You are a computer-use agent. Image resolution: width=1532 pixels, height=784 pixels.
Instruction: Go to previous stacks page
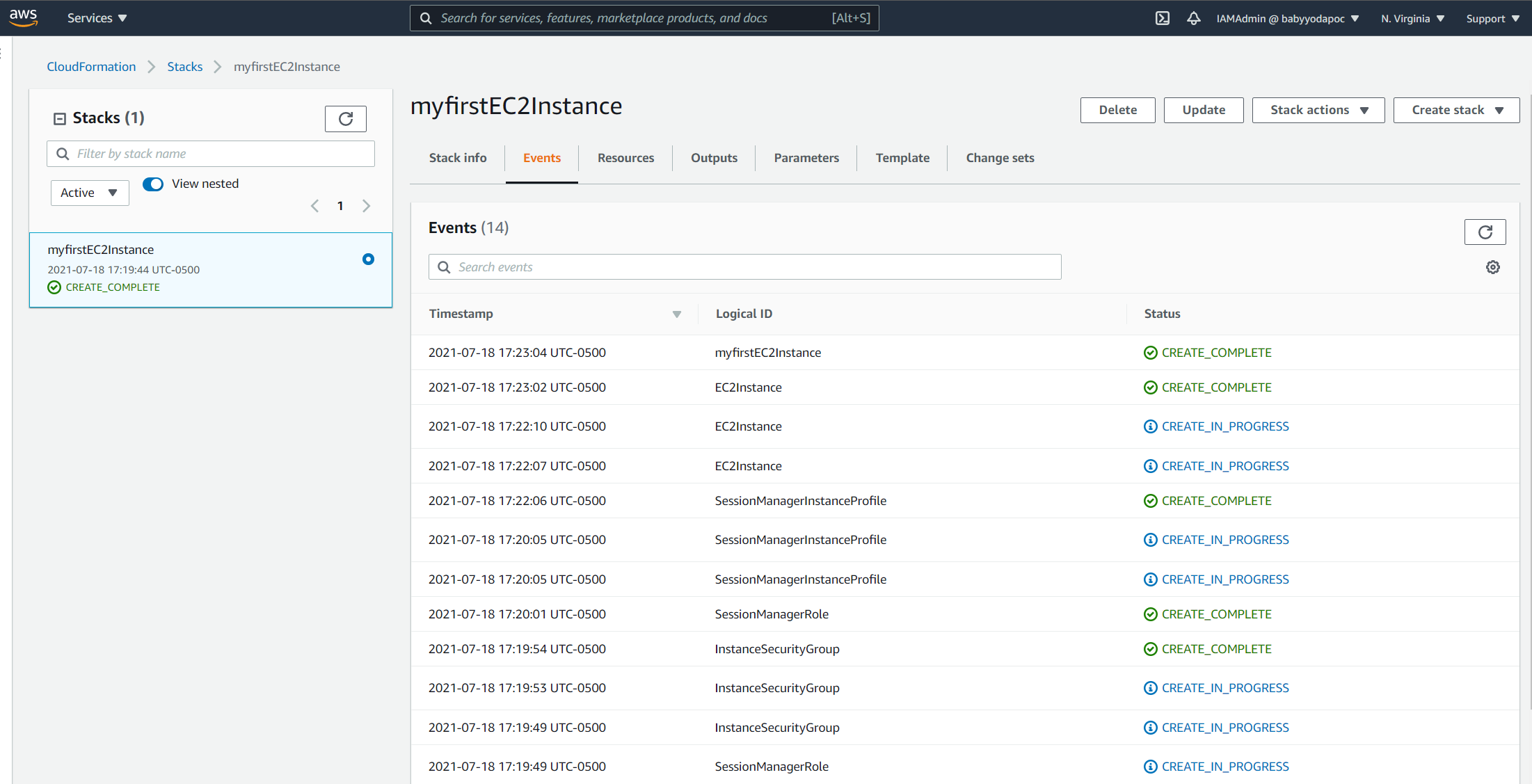(314, 206)
